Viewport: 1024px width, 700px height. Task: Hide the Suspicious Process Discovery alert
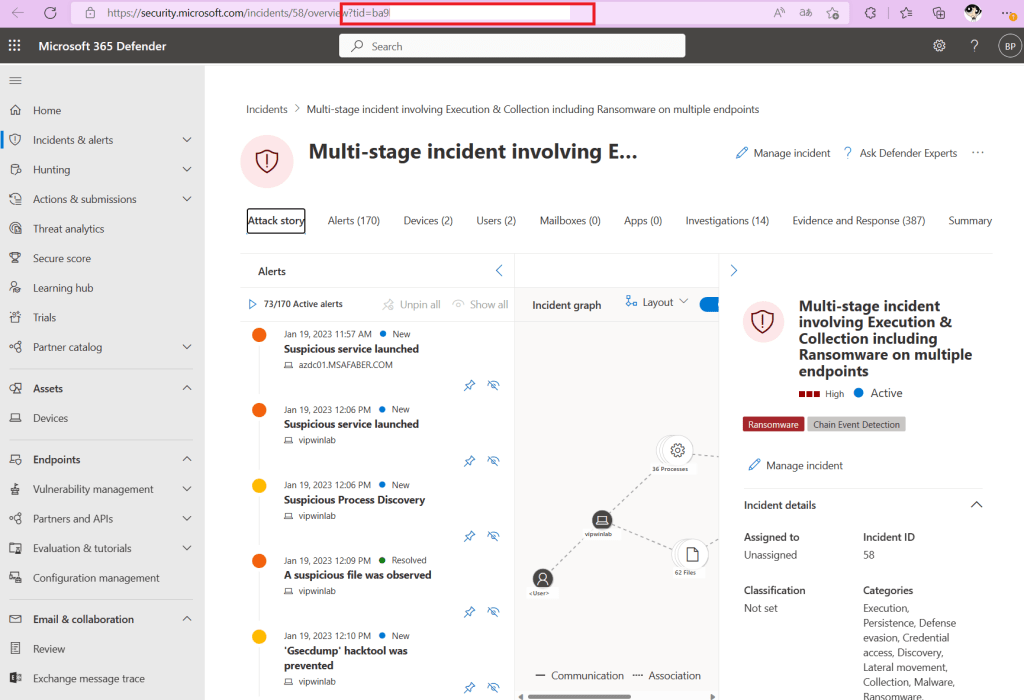click(x=493, y=536)
